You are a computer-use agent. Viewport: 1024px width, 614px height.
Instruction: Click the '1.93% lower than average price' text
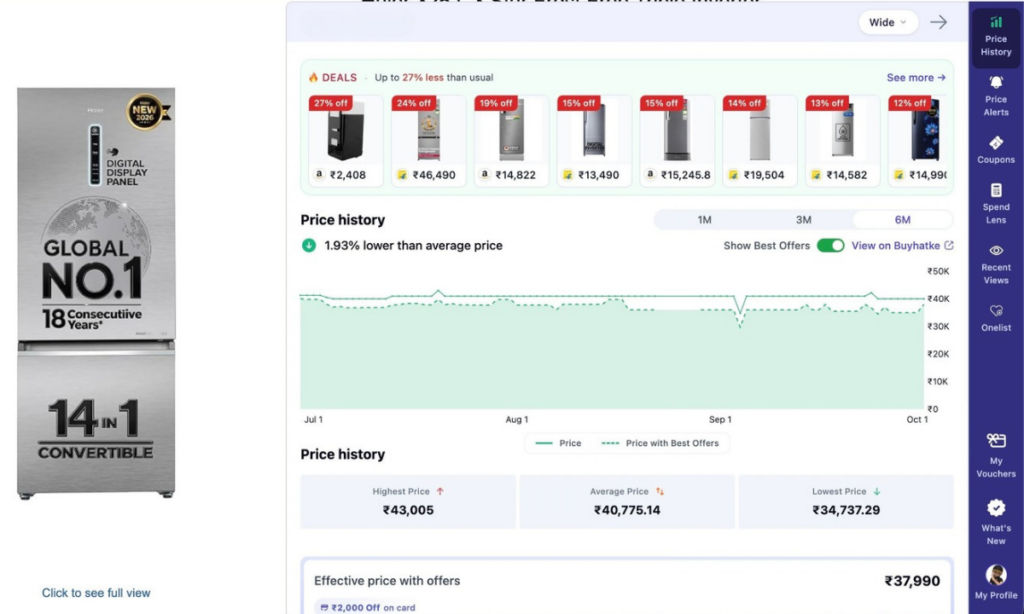(413, 246)
